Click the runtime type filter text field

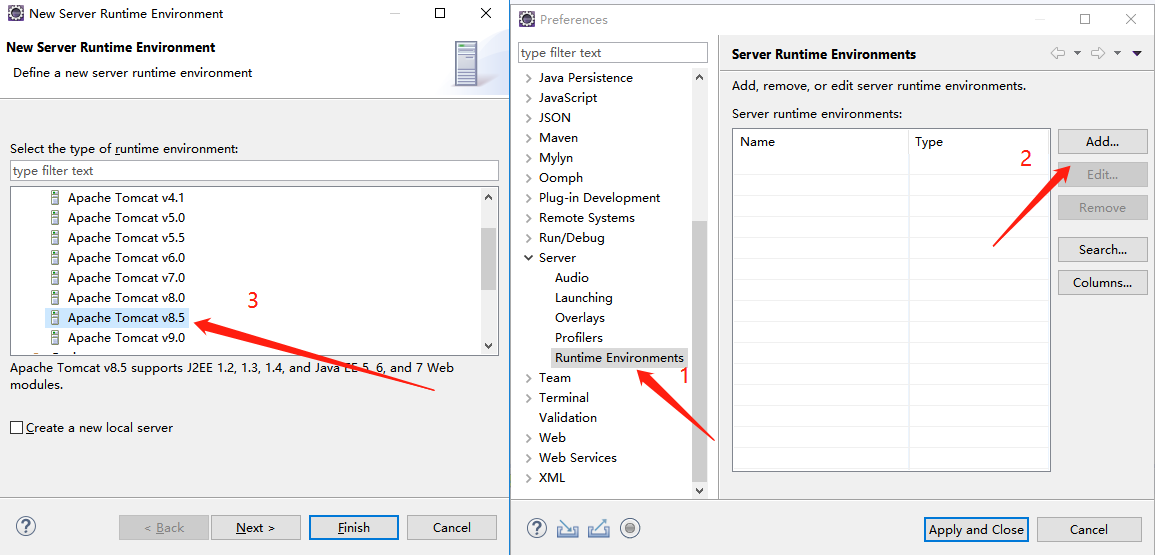[x=254, y=171]
